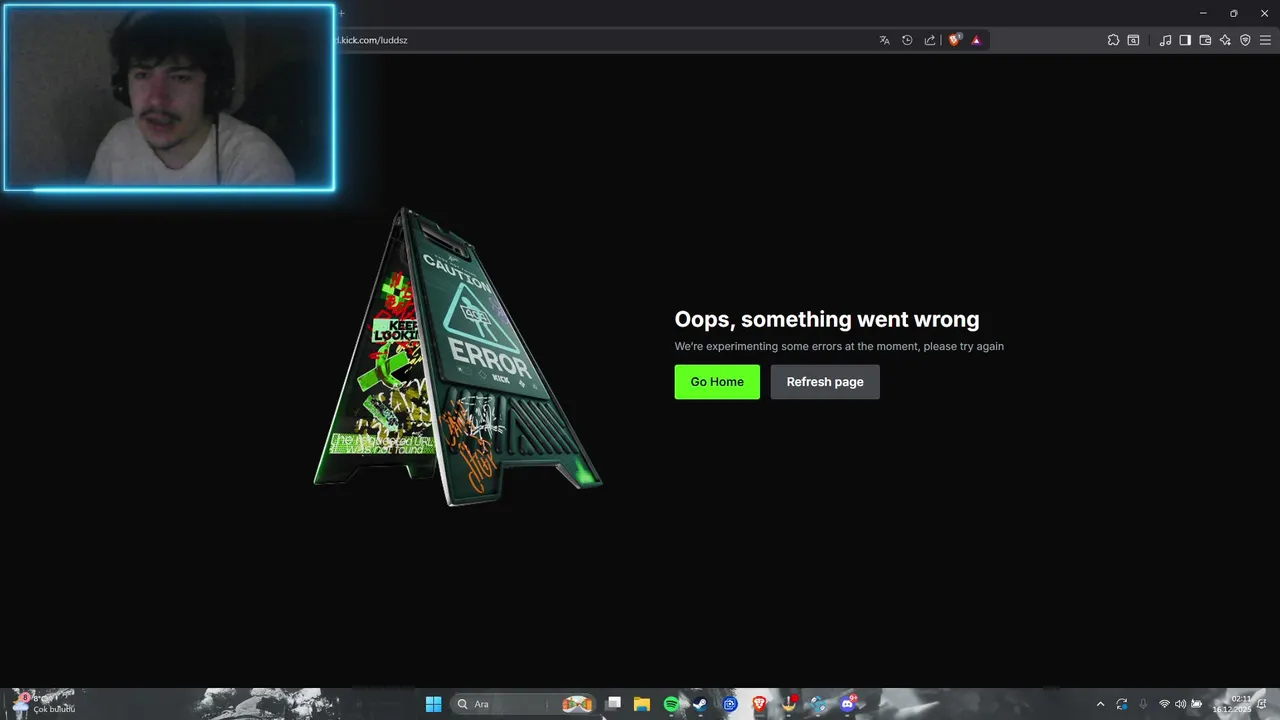Click the share page icon in address bar
Viewport: 1280px width, 720px height.
tap(930, 40)
